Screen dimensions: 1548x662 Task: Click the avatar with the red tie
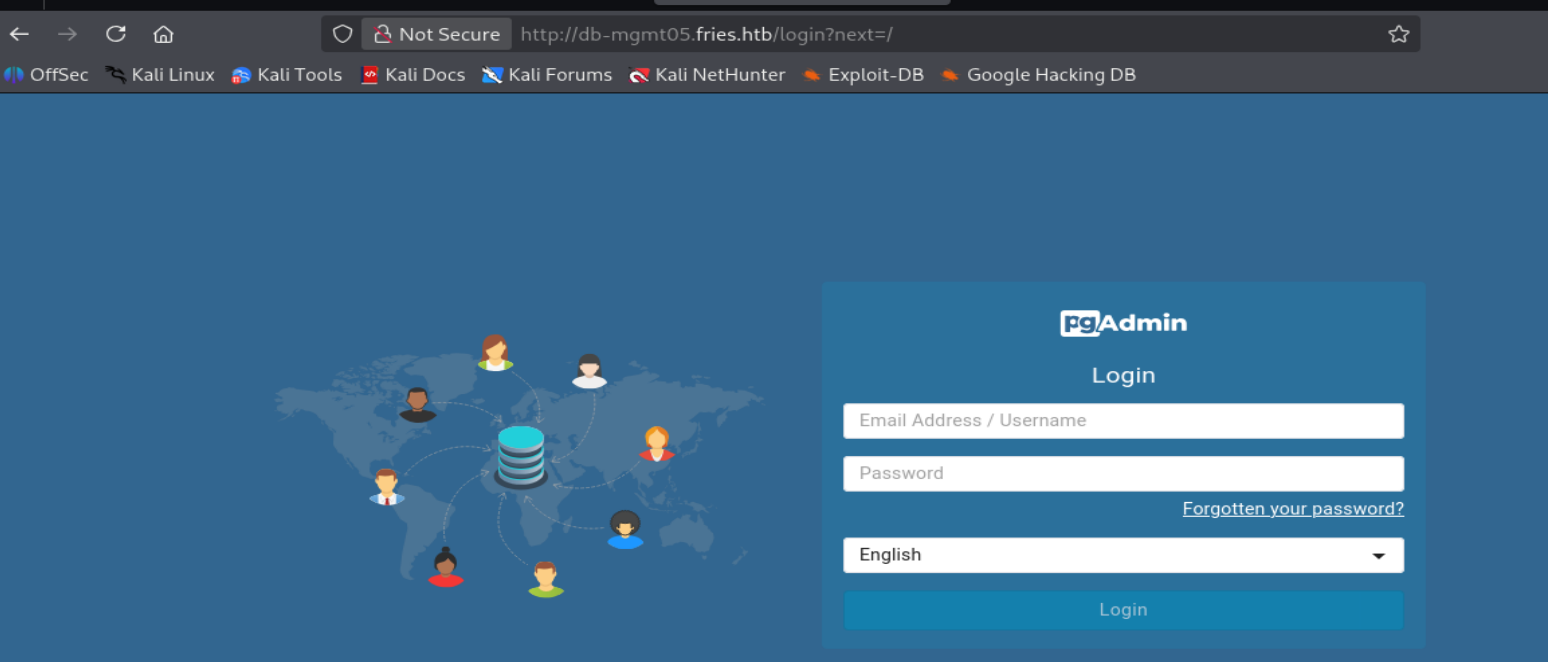pos(386,487)
